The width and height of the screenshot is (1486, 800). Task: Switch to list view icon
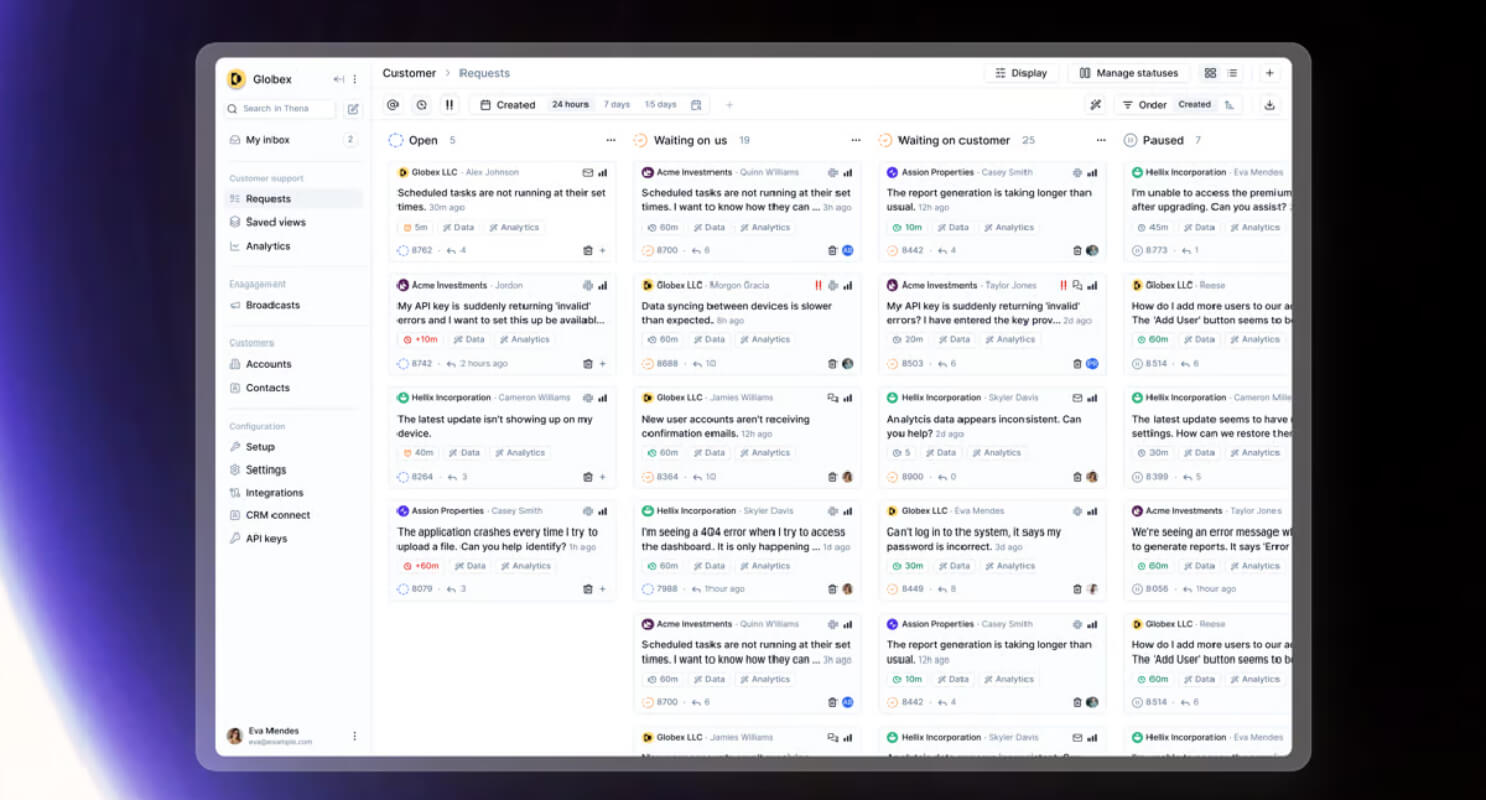coord(1232,73)
